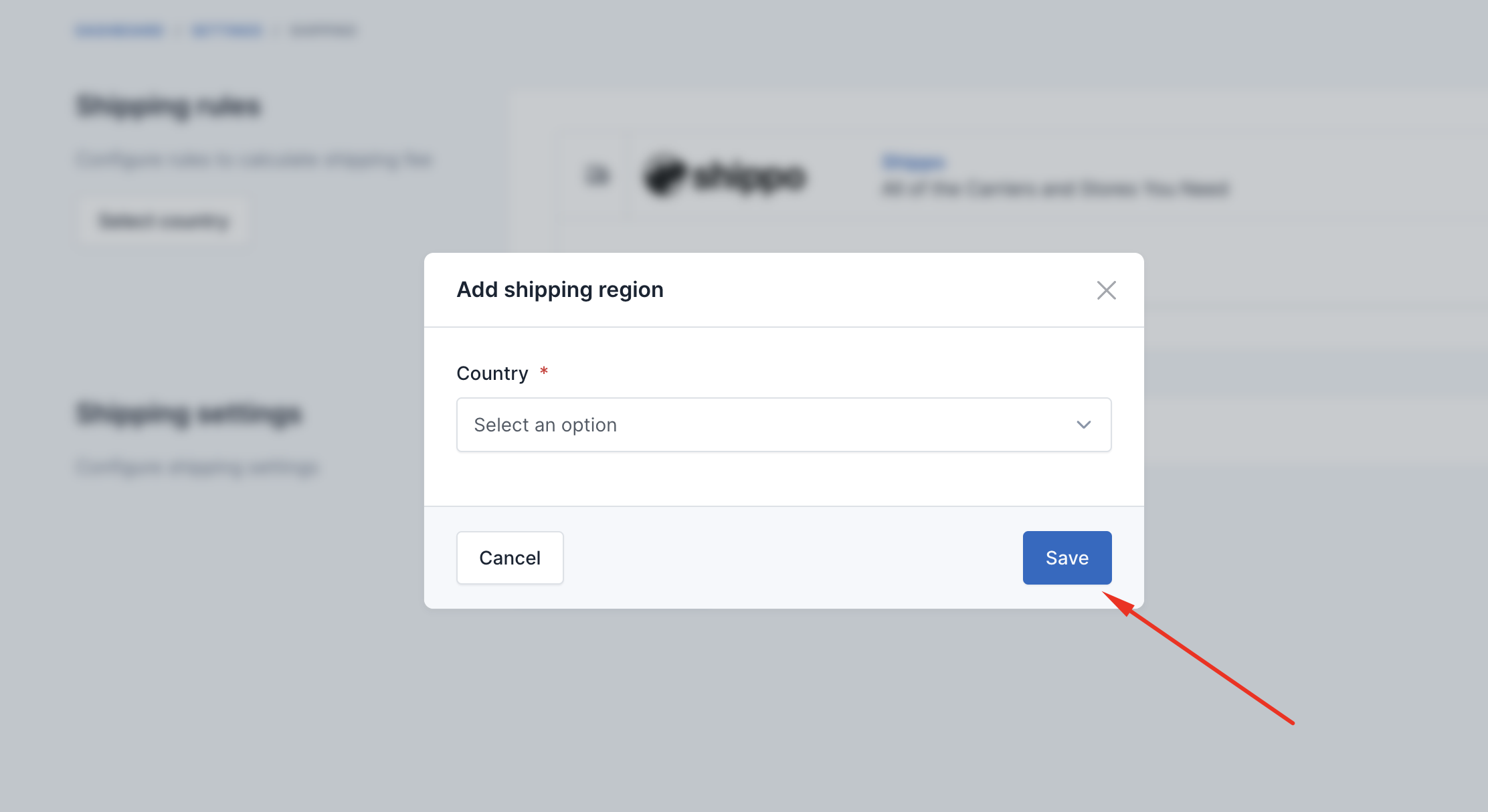This screenshot has height=812, width=1488.
Task: Save the new shipping region
Action: pos(1067,558)
